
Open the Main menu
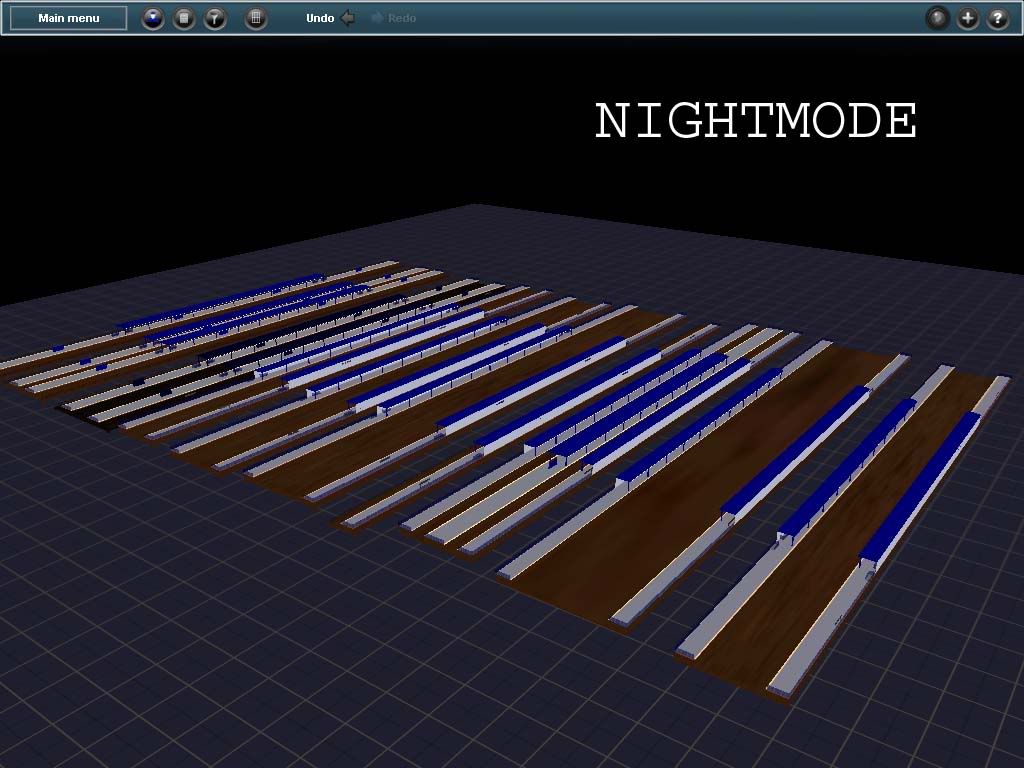point(69,18)
